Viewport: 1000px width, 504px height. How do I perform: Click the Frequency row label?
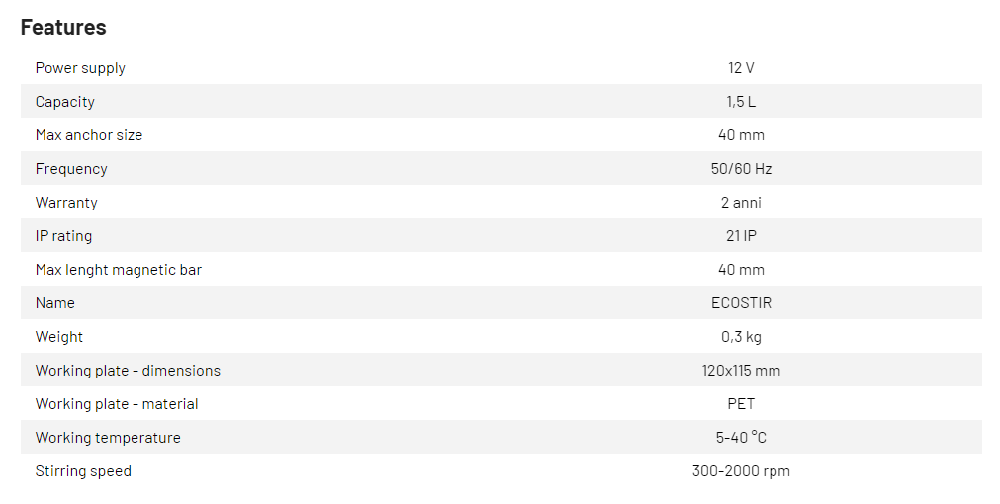[x=72, y=169]
